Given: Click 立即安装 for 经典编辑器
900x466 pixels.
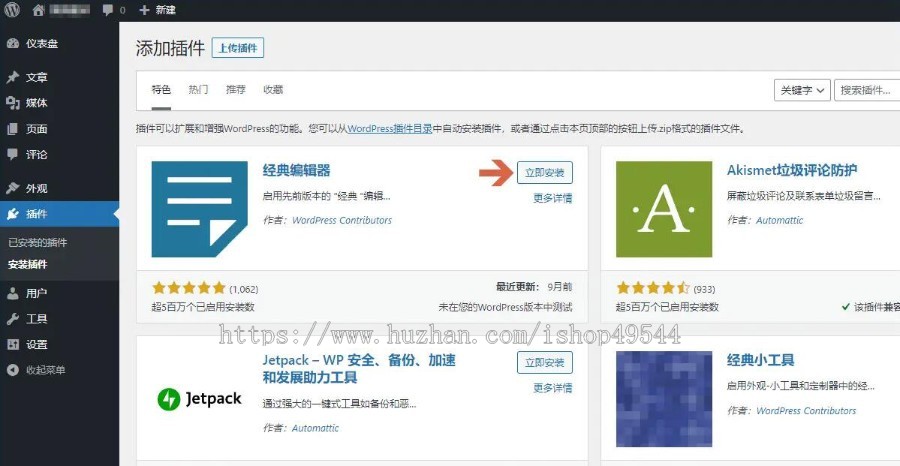Looking at the screenshot, I should [x=545, y=173].
